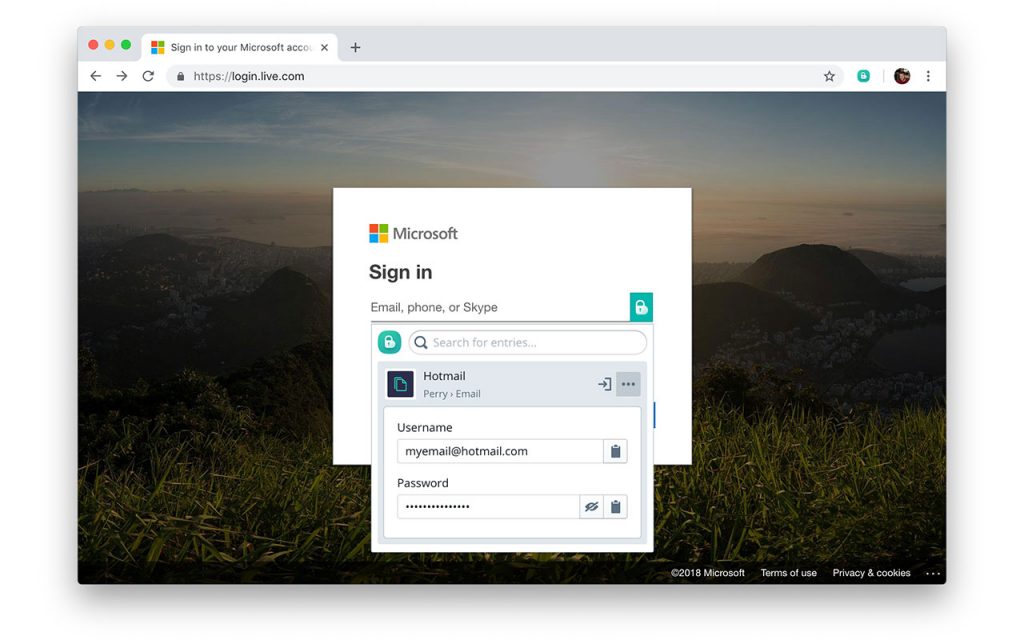Minimize the window with the yellow button
Viewport: 1024px width, 640px height.
[x=110, y=44]
